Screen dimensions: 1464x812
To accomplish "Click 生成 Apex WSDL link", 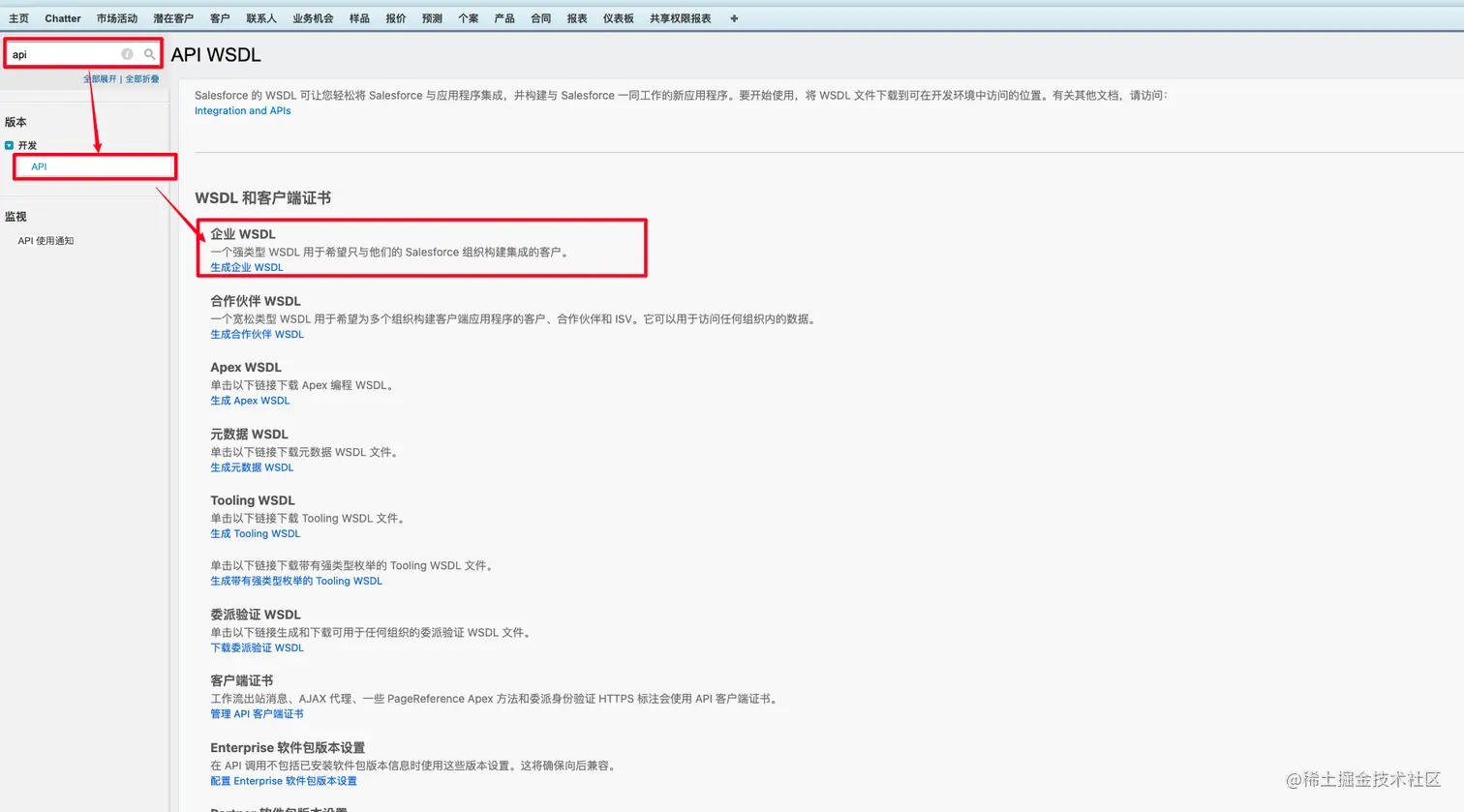I will click(250, 401).
